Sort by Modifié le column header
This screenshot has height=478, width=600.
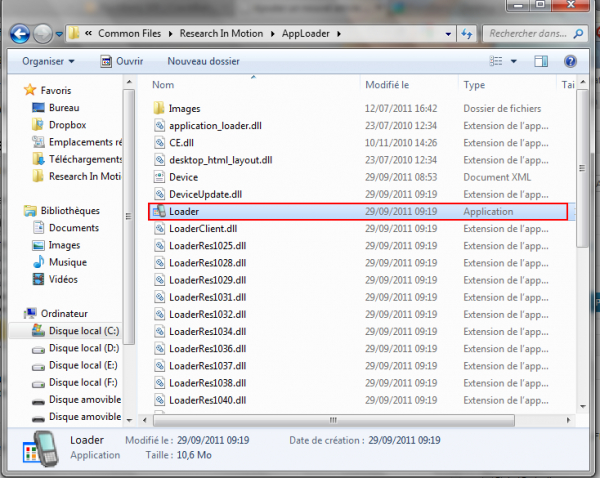pyautogui.click(x=387, y=85)
